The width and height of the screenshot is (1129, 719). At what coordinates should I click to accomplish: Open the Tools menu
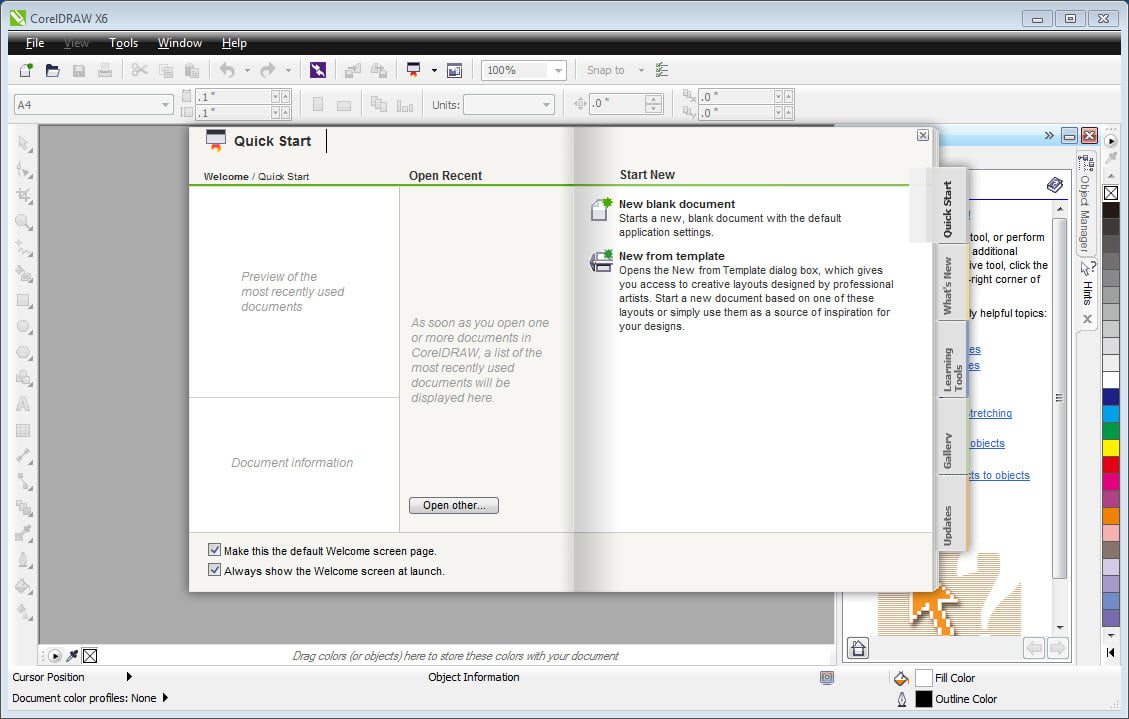click(123, 43)
